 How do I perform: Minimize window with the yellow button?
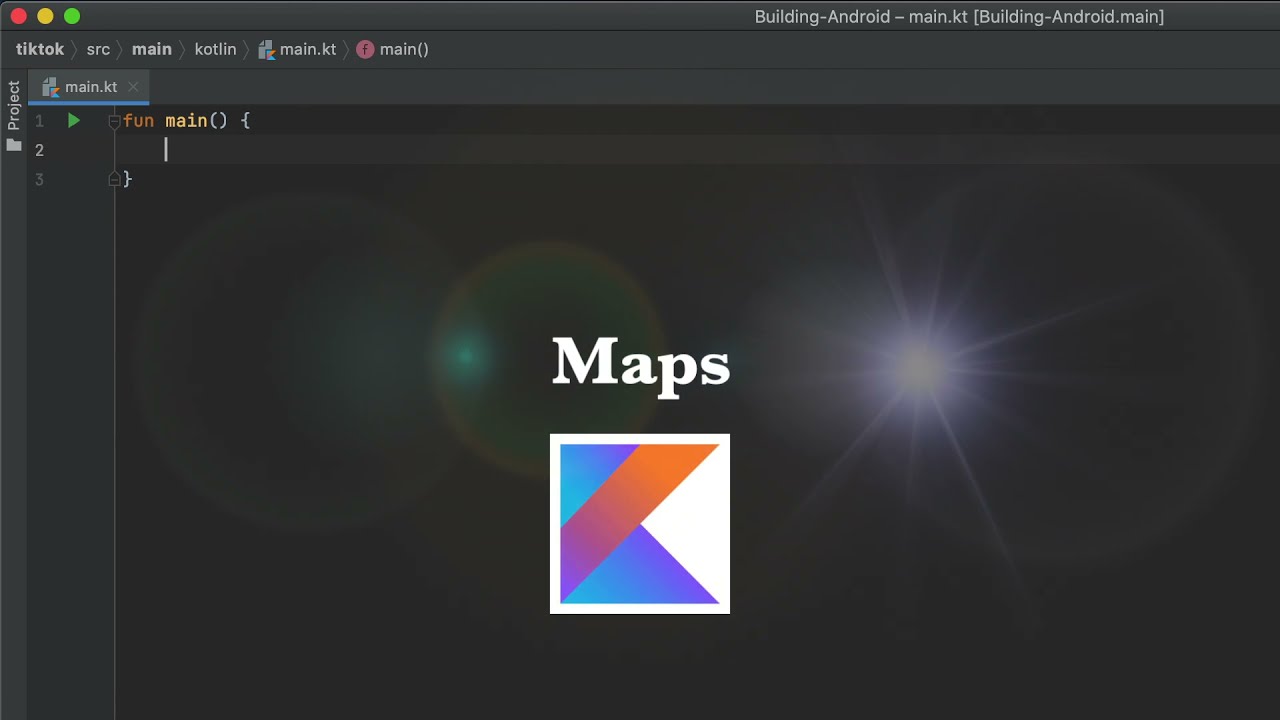tap(45, 16)
